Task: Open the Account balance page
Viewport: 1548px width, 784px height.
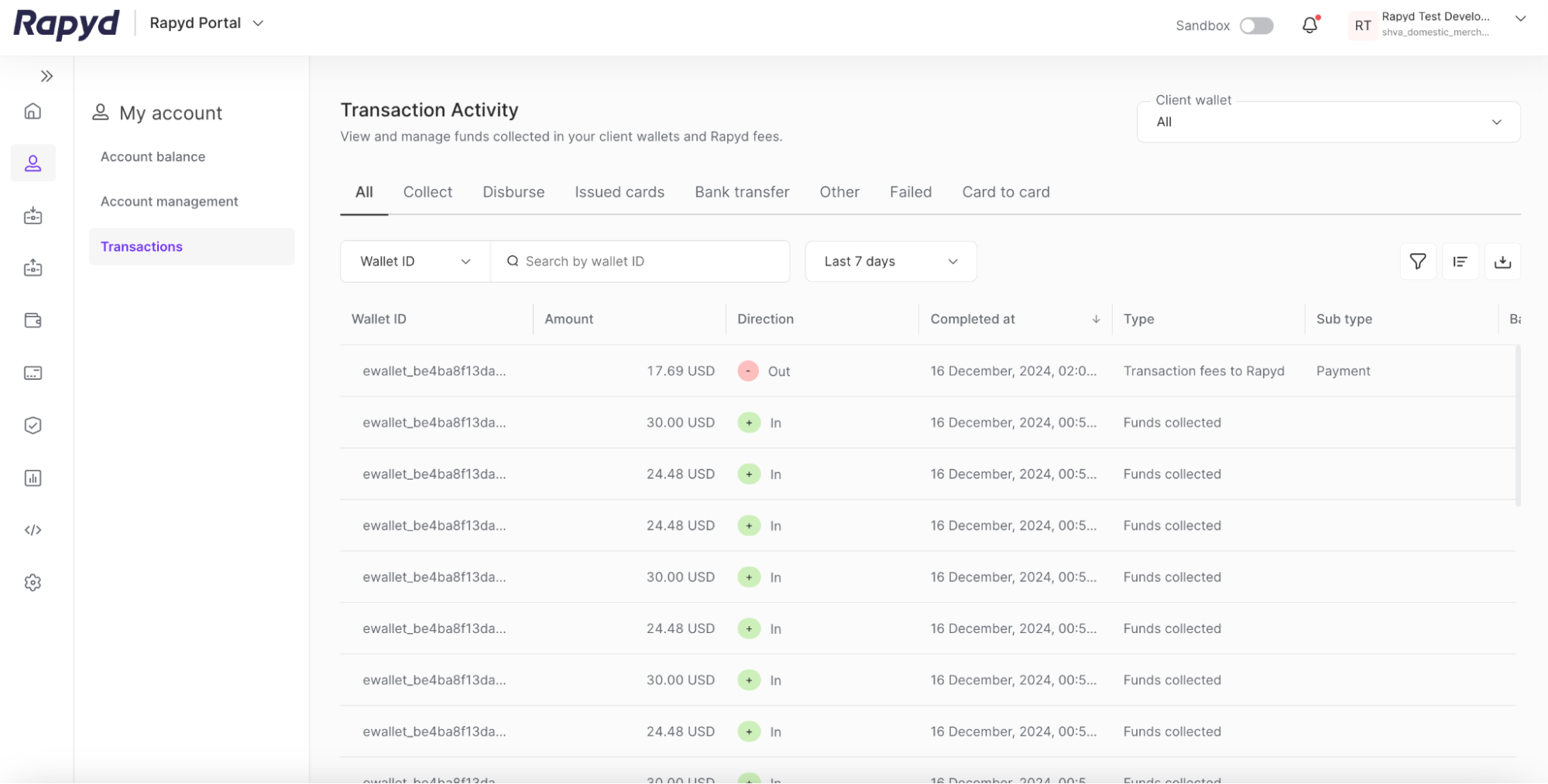Action: tap(153, 156)
